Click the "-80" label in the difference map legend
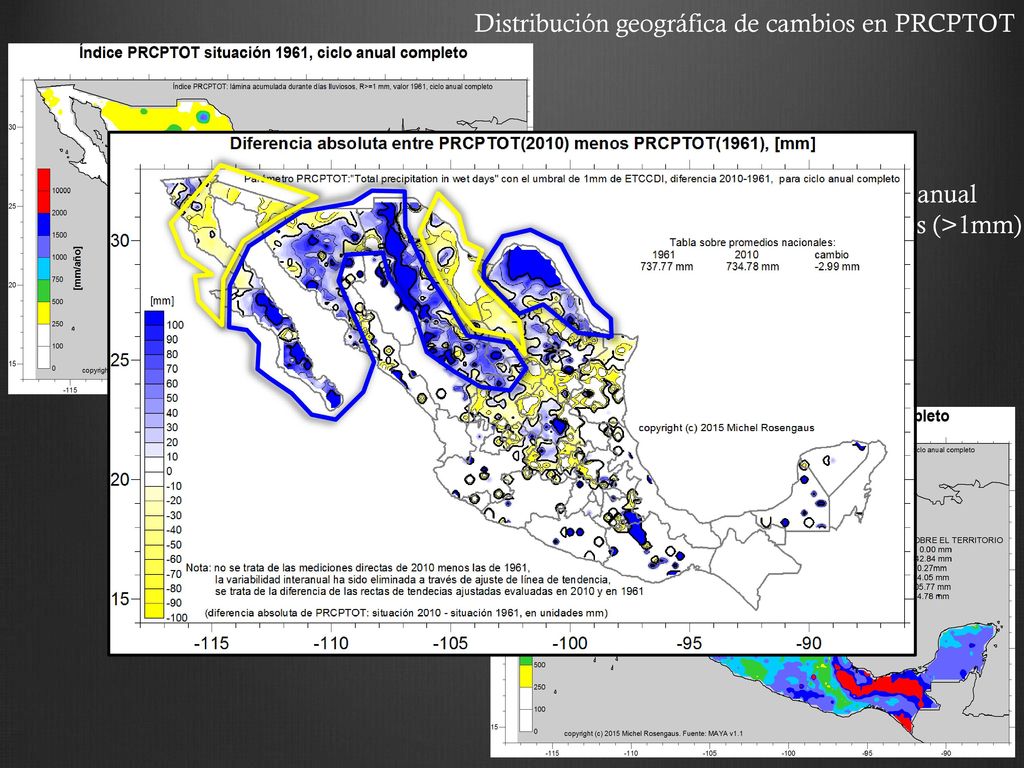Screen dimensions: 1024x768 point(174,589)
